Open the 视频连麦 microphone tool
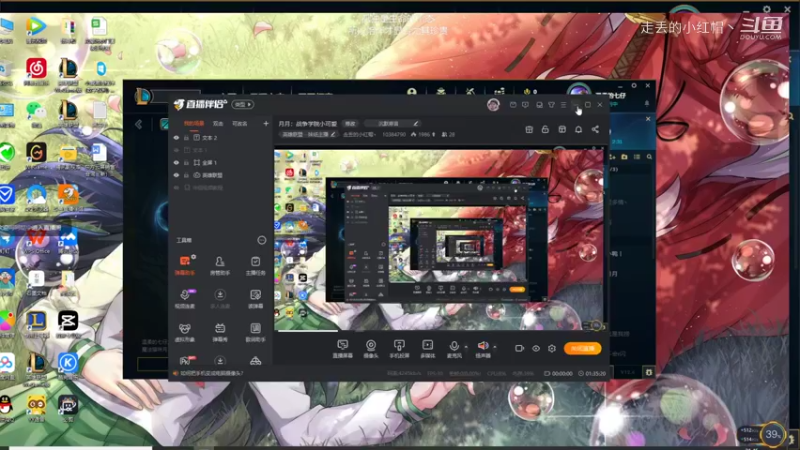Screen dimensions: 800x450 pos(185,298)
